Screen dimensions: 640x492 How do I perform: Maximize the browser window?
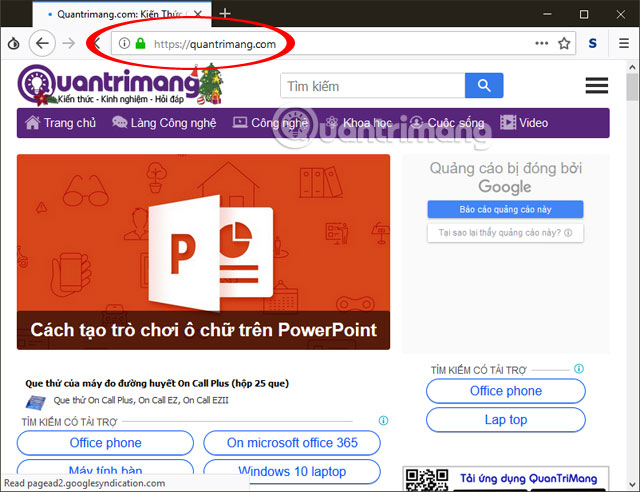click(584, 14)
